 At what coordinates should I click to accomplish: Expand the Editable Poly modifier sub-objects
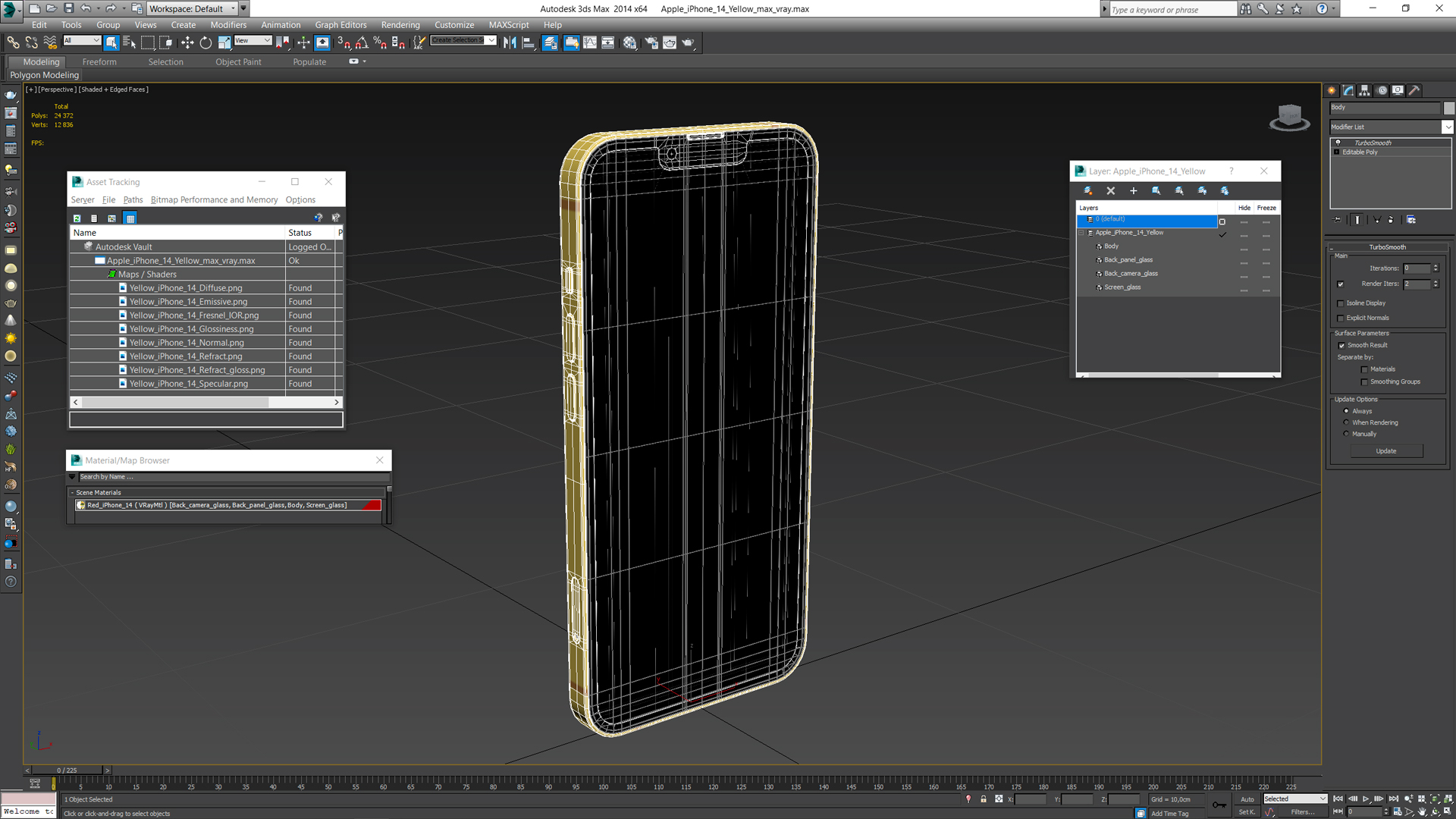pos(1337,152)
